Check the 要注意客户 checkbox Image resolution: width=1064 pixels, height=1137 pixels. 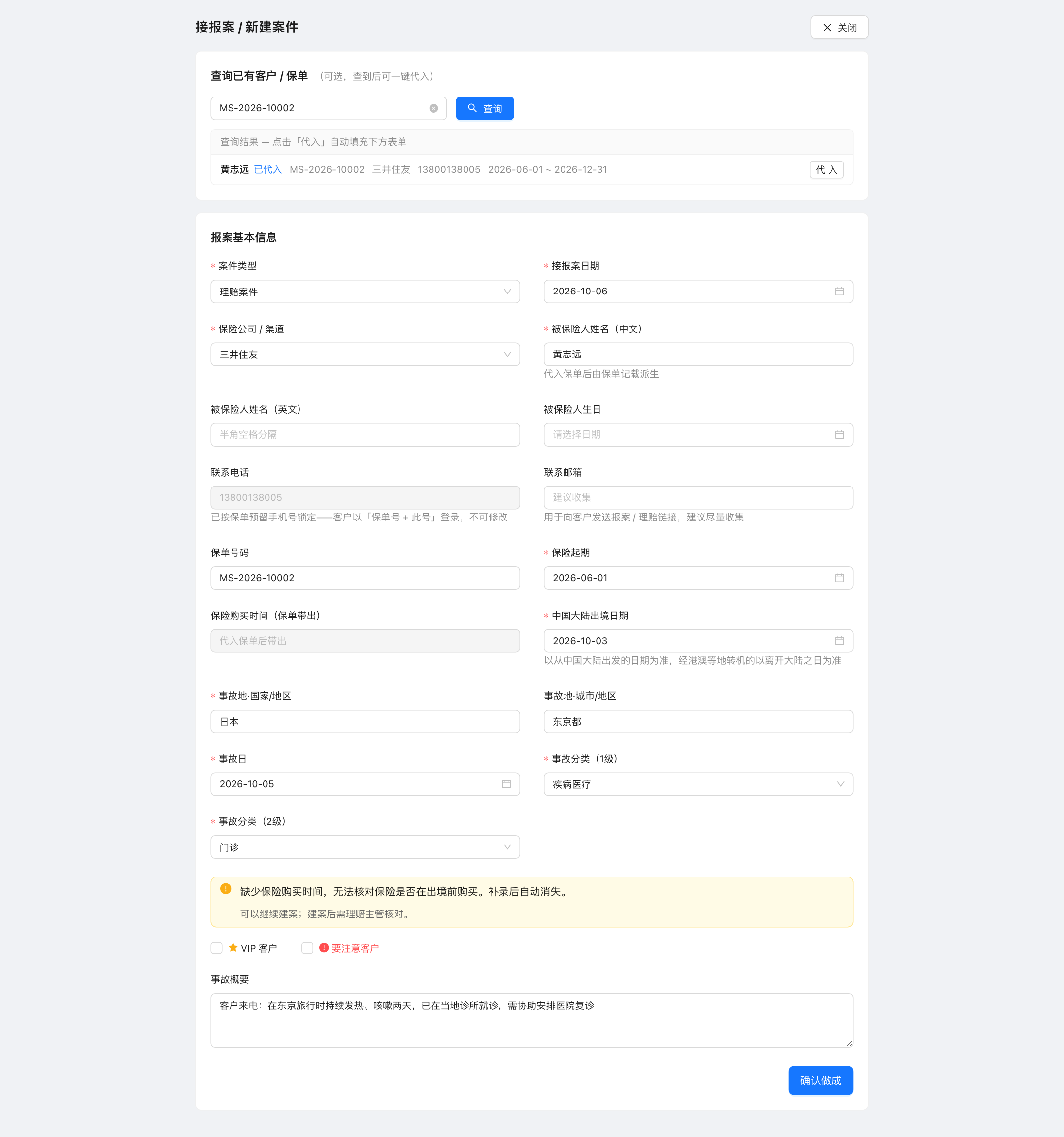point(307,948)
